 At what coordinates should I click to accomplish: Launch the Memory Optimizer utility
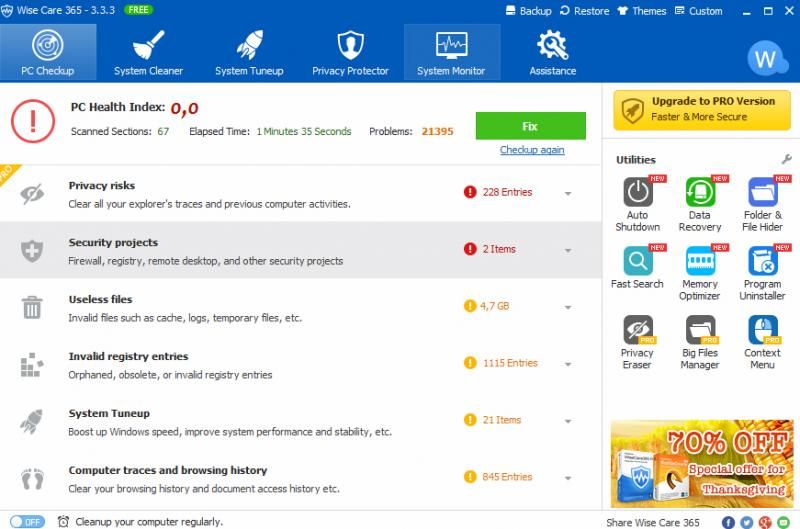[x=700, y=263]
